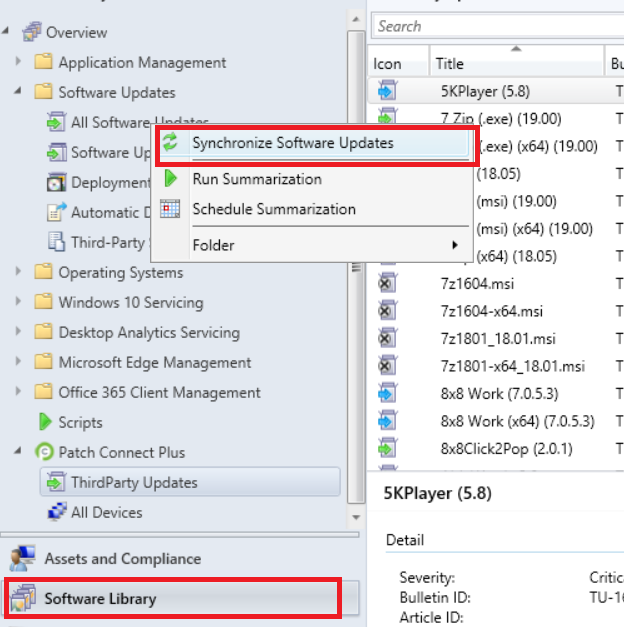Click the Software Library workspace icon

[x=23, y=598]
